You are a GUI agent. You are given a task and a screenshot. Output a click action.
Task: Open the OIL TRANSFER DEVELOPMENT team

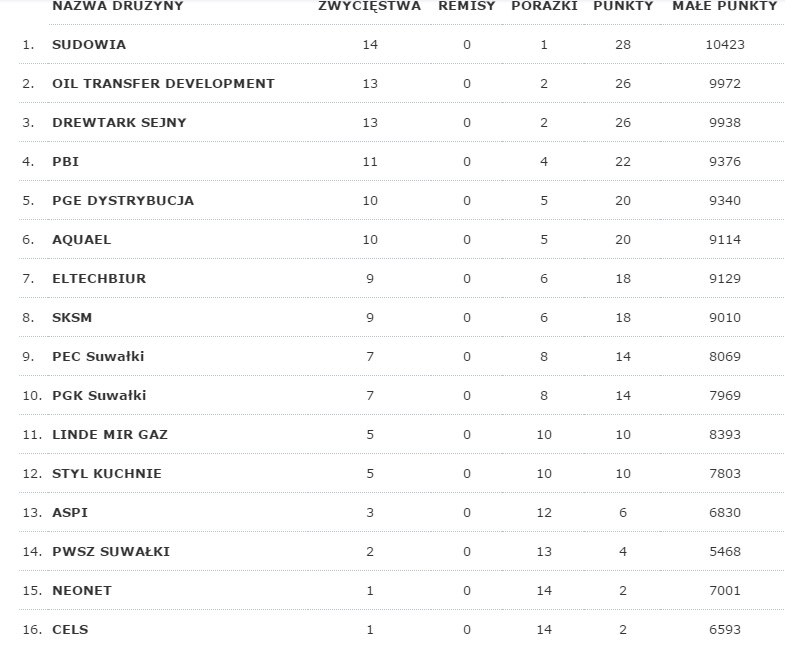click(163, 84)
